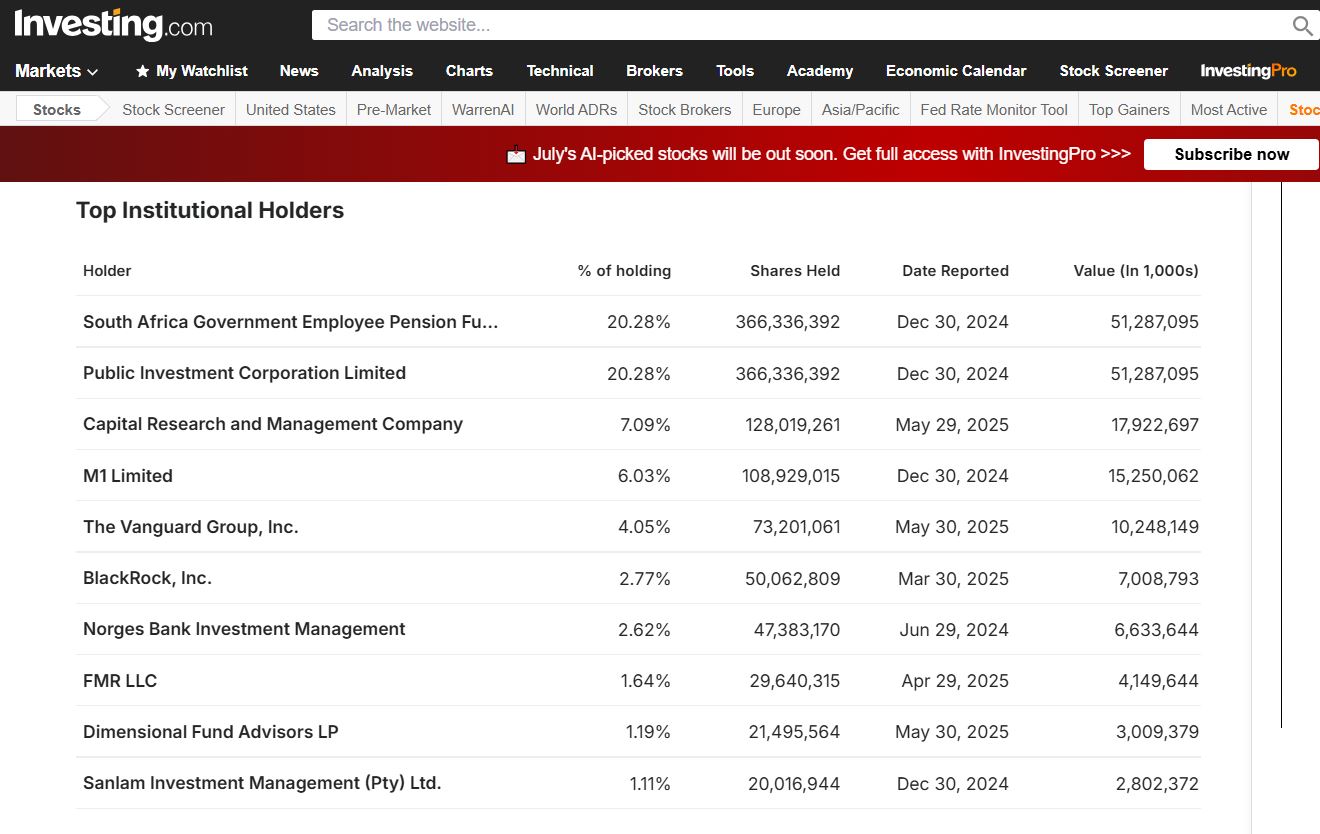Click the value cell 2,802,372
The width and height of the screenshot is (1320, 834).
[x=1157, y=784]
